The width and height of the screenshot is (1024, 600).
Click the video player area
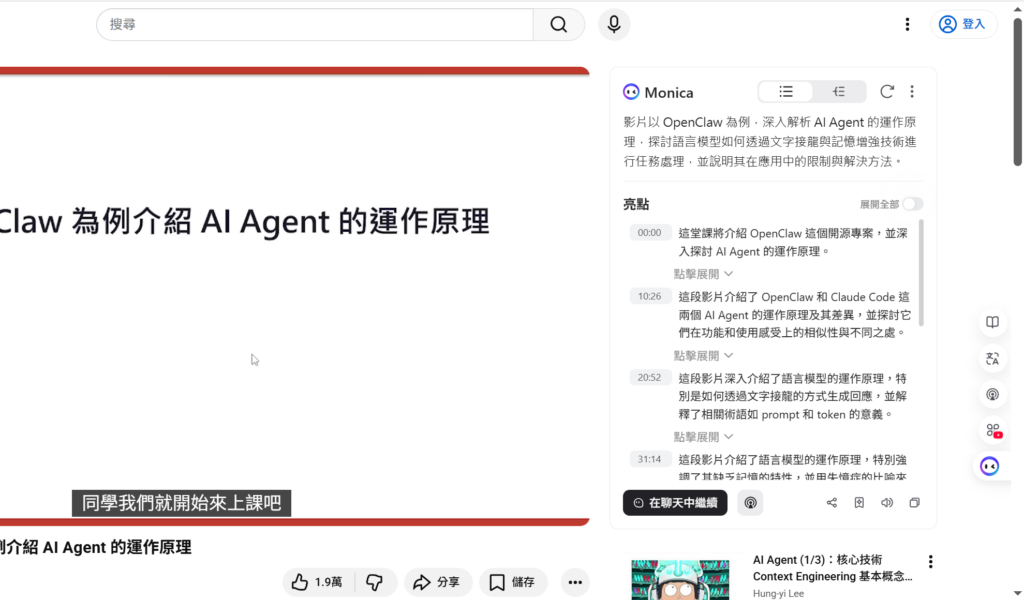[295, 296]
